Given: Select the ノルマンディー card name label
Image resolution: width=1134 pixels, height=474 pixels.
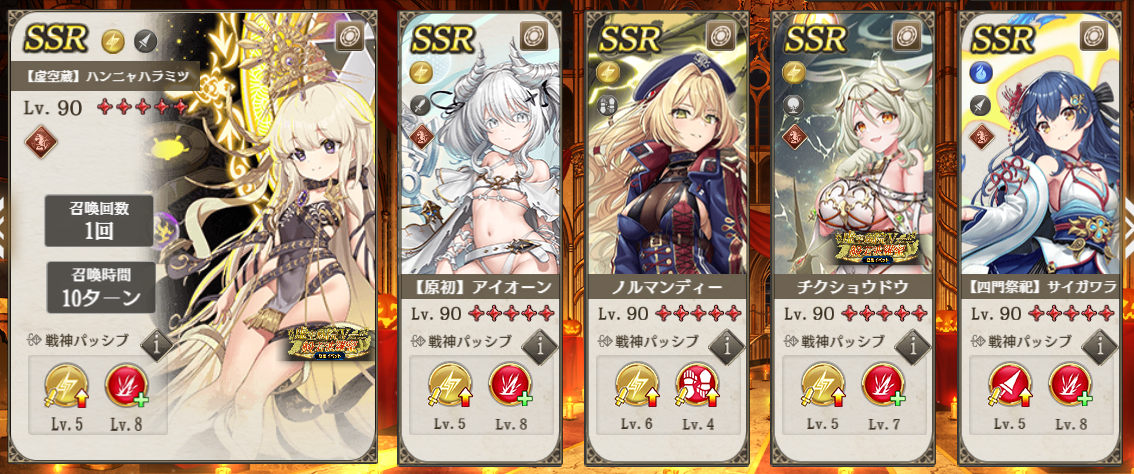Looking at the screenshot, I should [x=668, y=287].
